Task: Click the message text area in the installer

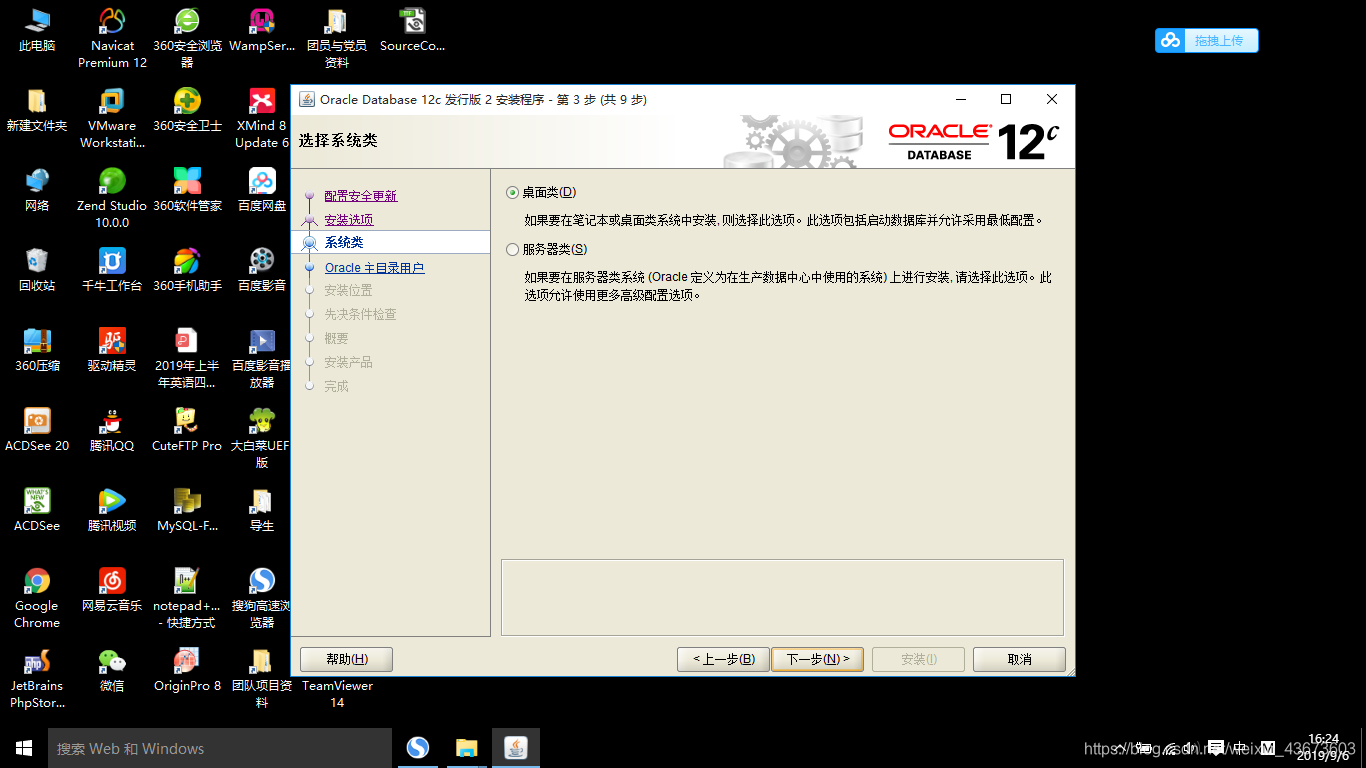Action: [x=782, y=597]
